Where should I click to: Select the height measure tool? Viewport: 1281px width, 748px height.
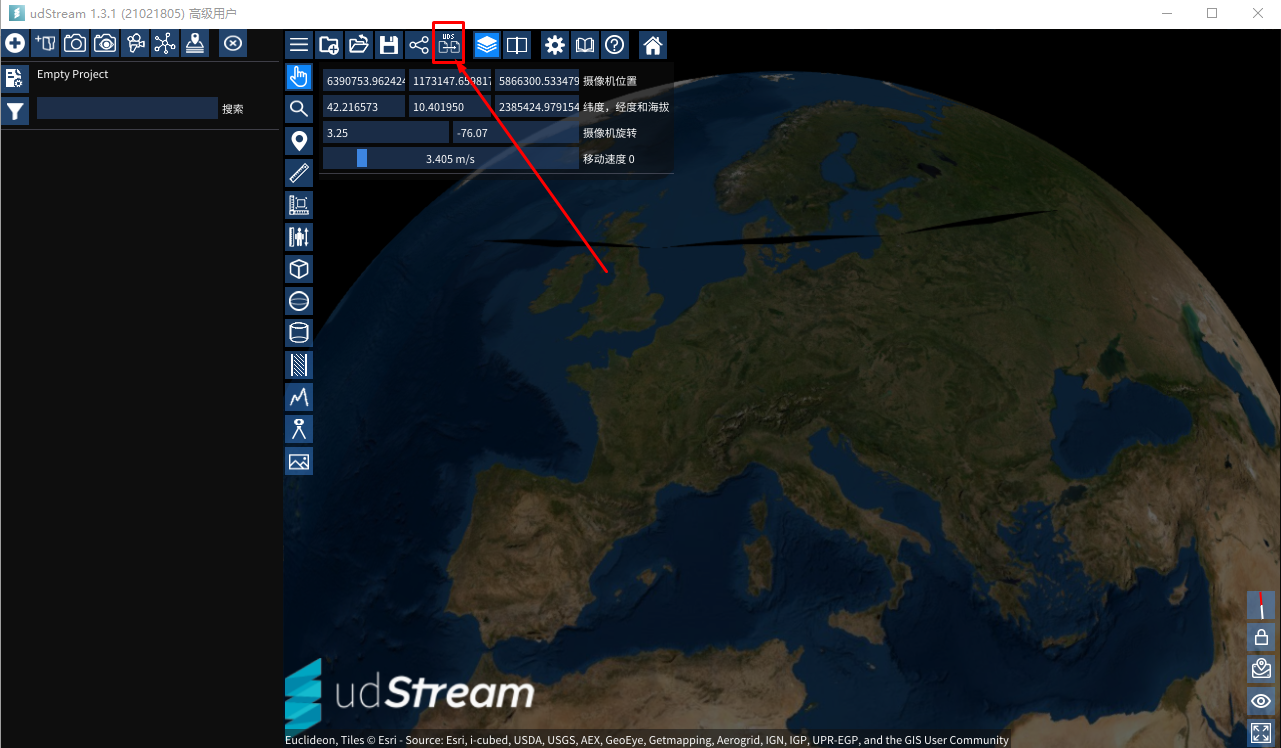click(299, 237)
